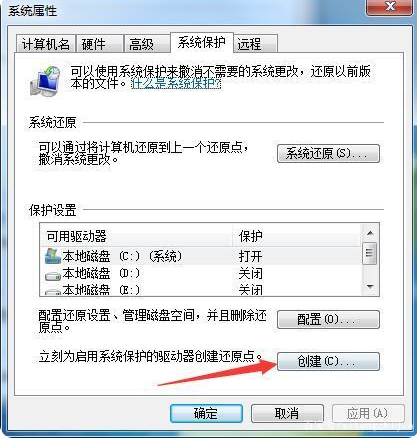Click the 配置(O)... button
The height and width of the screenshot is (438, 417).
click(328, 319)
